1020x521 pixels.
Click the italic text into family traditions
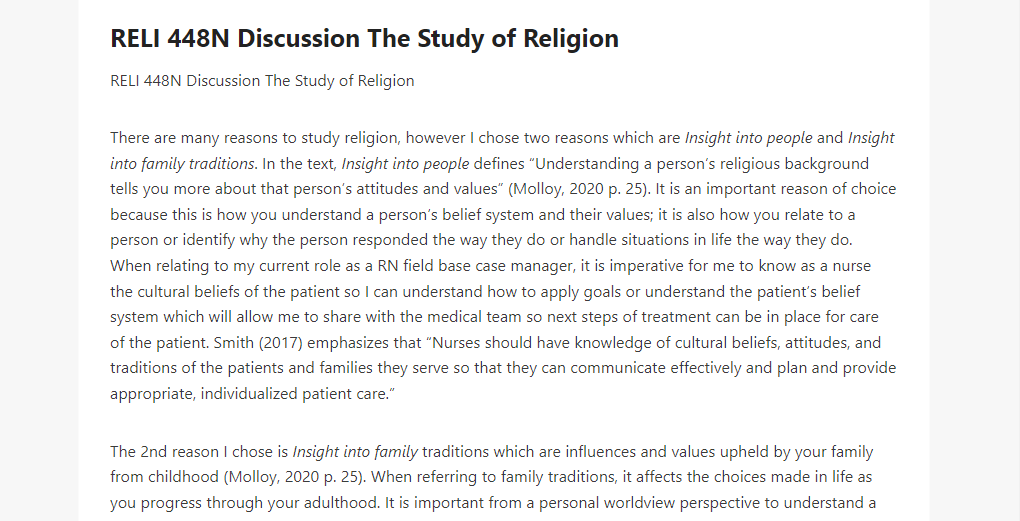(x=182, y=164)
